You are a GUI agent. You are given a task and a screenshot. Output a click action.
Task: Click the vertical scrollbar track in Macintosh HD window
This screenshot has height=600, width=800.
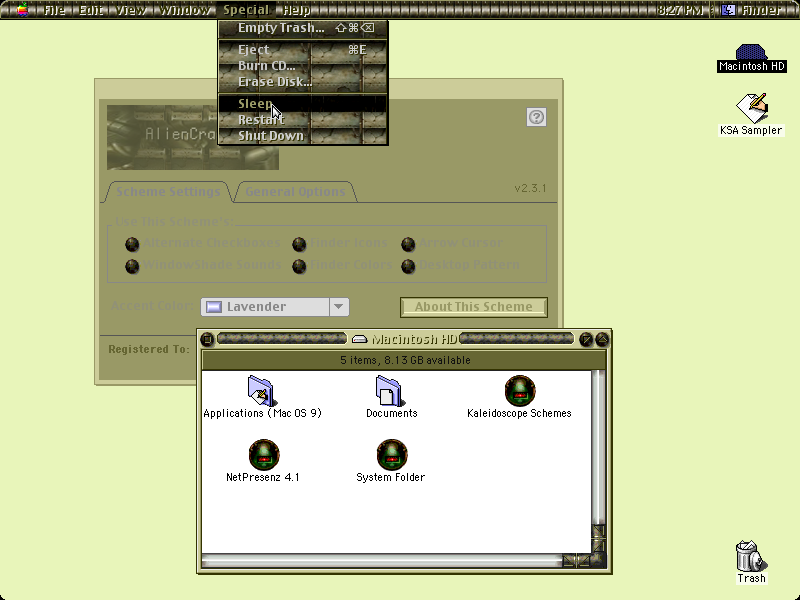click(598, 447)
